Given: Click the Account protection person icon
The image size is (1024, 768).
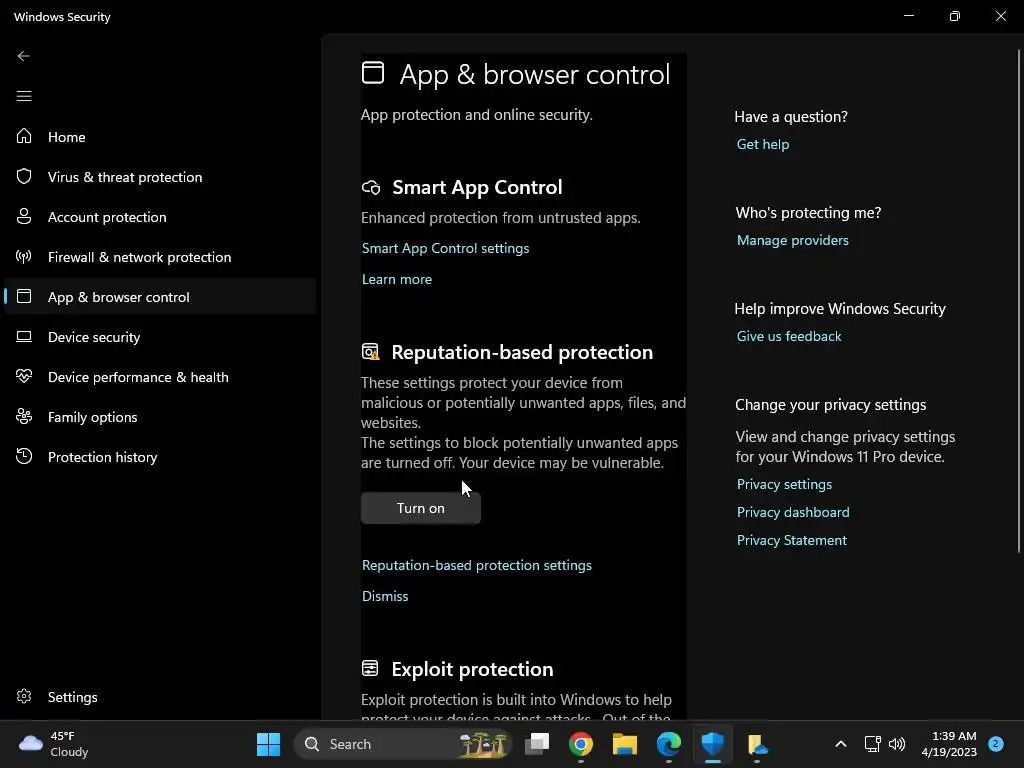Looking at the screenshot, I should pos(24,216).
